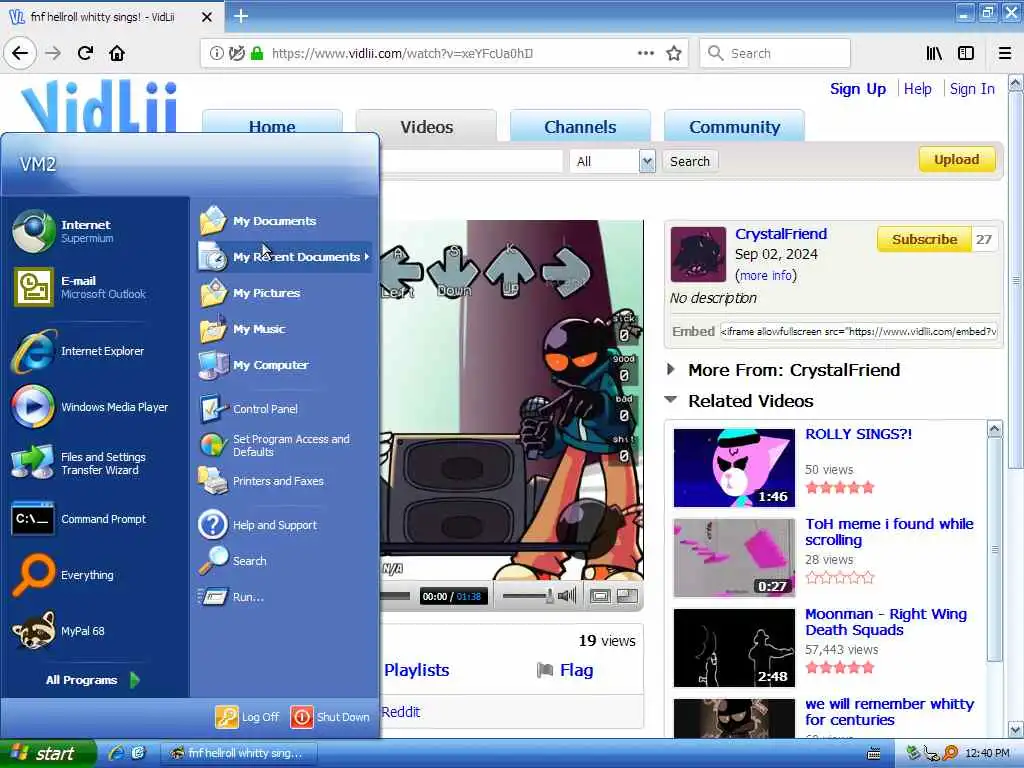Viewport: 1024px width, 768px height.
Task: Open page actions three-dot menu
Action: coord(646,53)
